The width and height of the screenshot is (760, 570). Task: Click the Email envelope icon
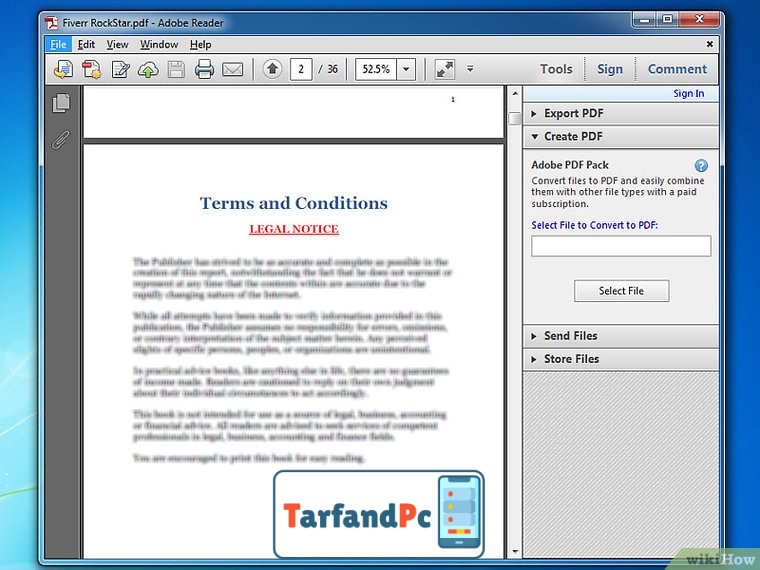pos(232,69)
